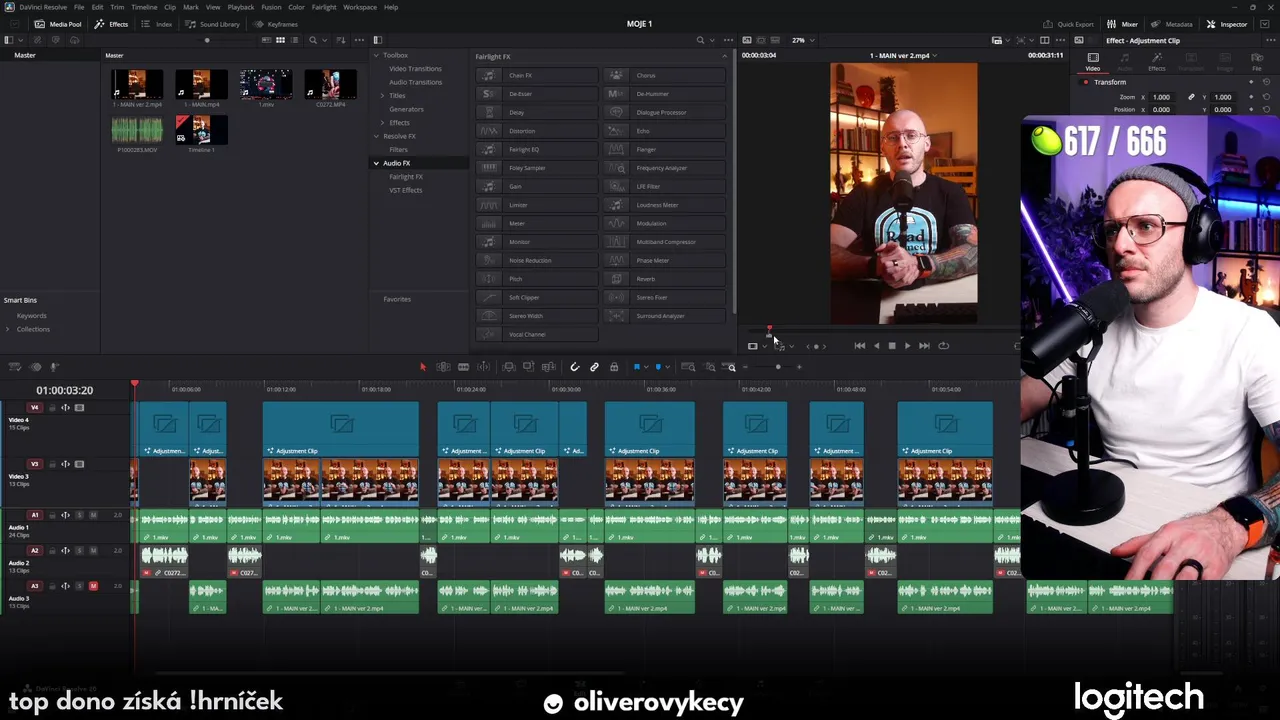Toggle the Inspector panel
This screenshot has height=720, width=1280.
[1226, 24]
